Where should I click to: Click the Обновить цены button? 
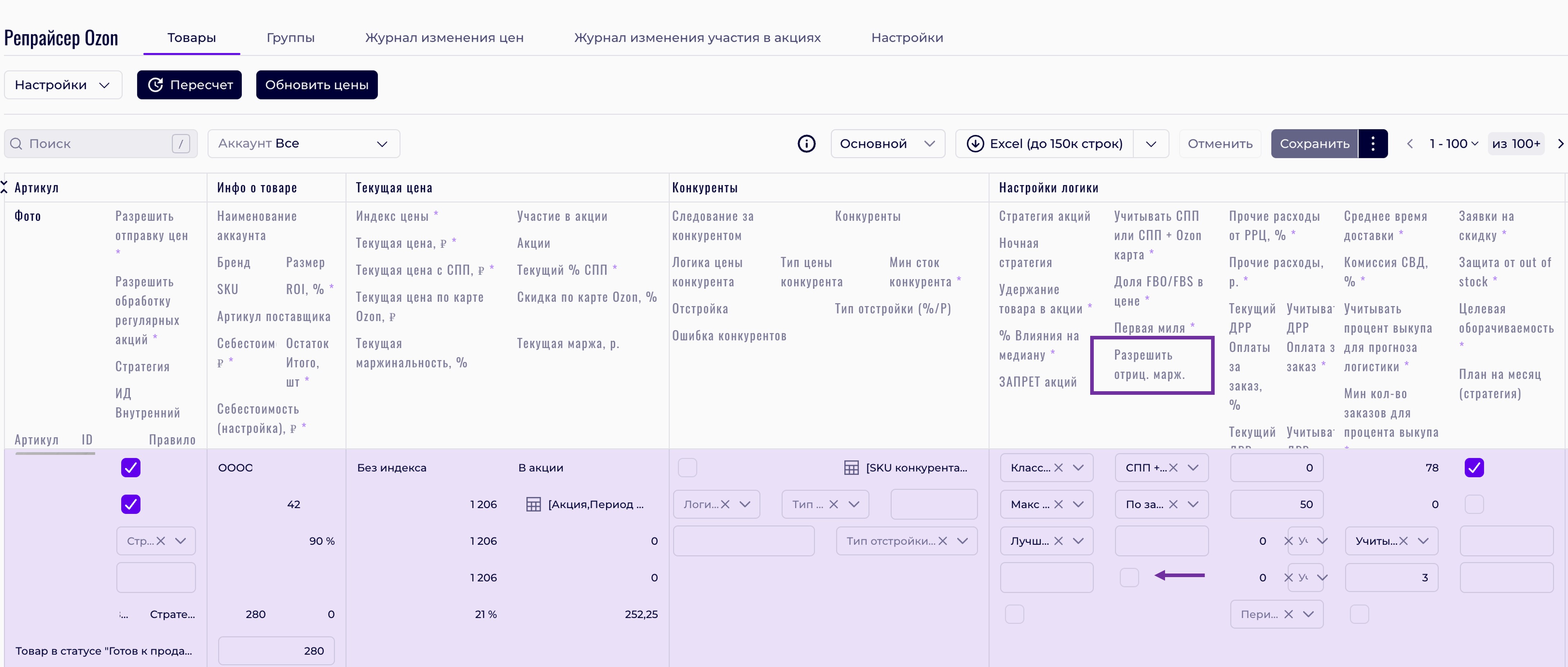click(317, 84)
